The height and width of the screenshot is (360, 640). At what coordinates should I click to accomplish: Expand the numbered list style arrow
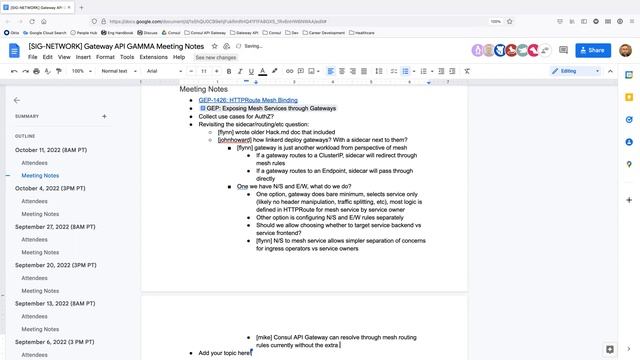point(432,71)
